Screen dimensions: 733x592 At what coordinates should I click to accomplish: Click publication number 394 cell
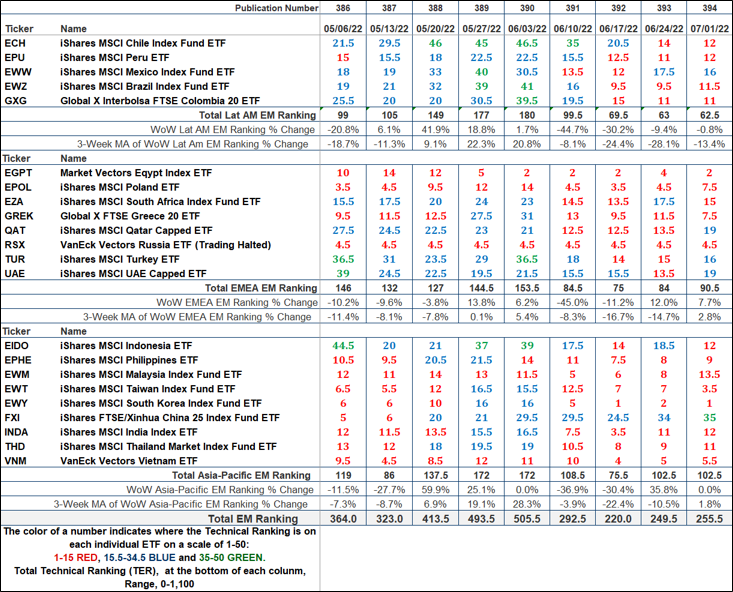pos(710,8)
